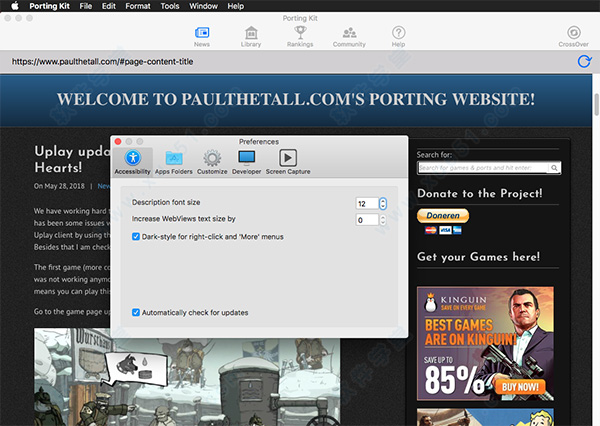Click the Doneren donate button
The width and height of the screenshot is (600, 426).
pos(443,215)
